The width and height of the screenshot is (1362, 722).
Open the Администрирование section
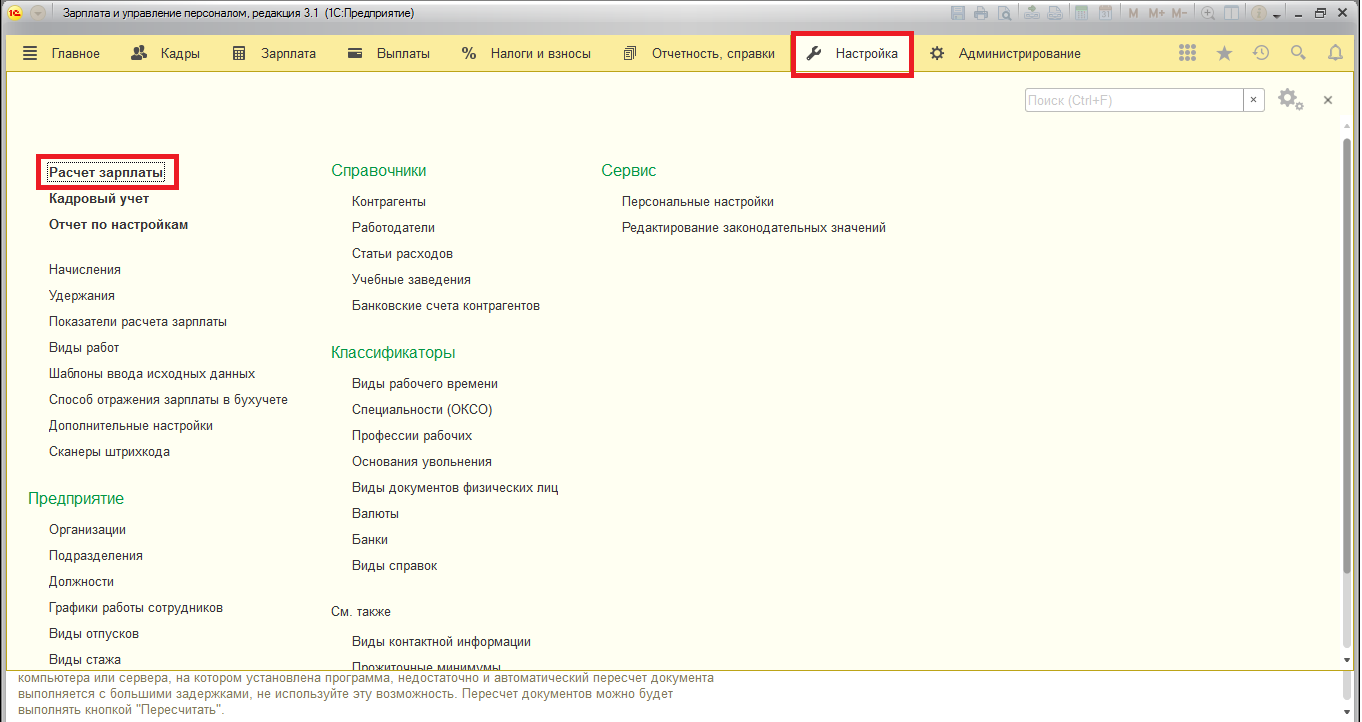(1005, 54)
